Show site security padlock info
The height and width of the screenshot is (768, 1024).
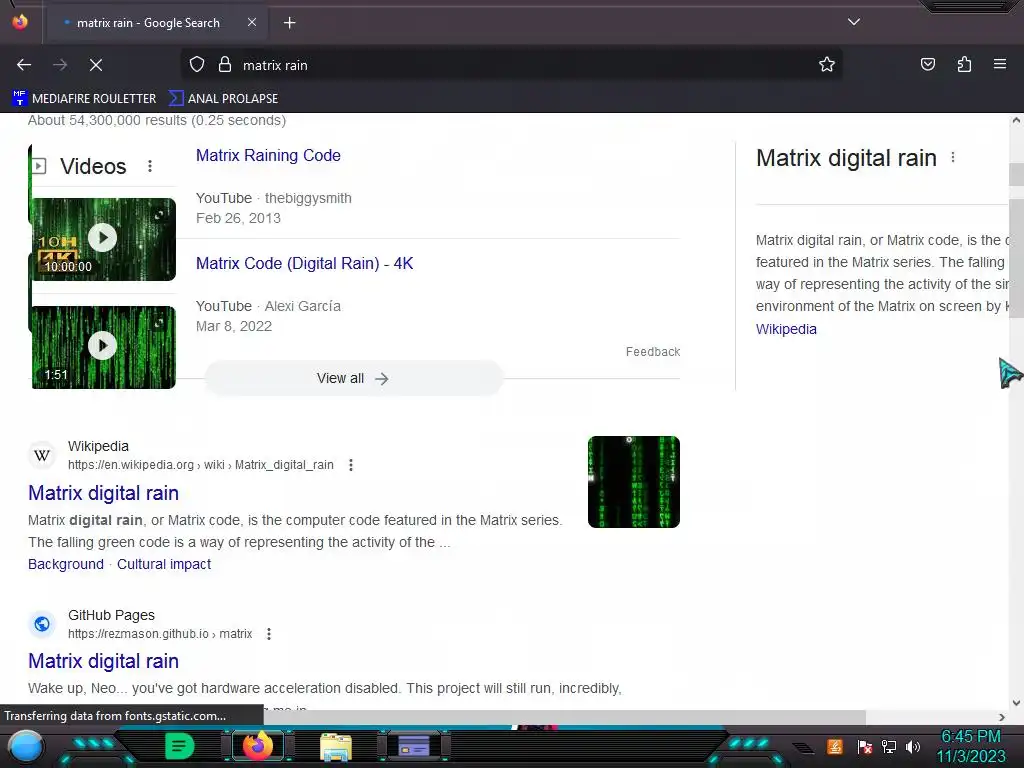point(225,65)
